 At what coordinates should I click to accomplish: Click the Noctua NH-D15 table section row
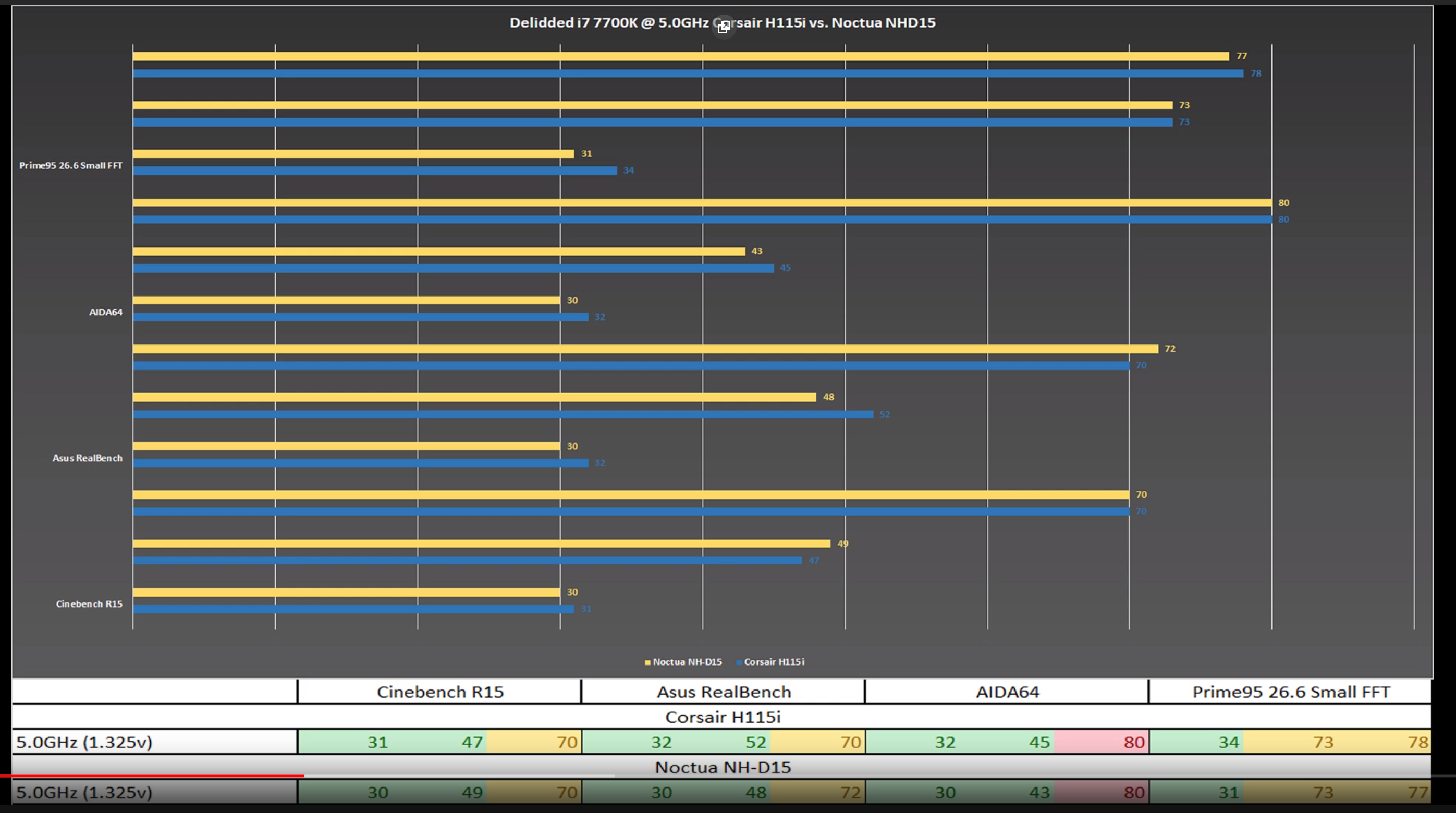723,767
